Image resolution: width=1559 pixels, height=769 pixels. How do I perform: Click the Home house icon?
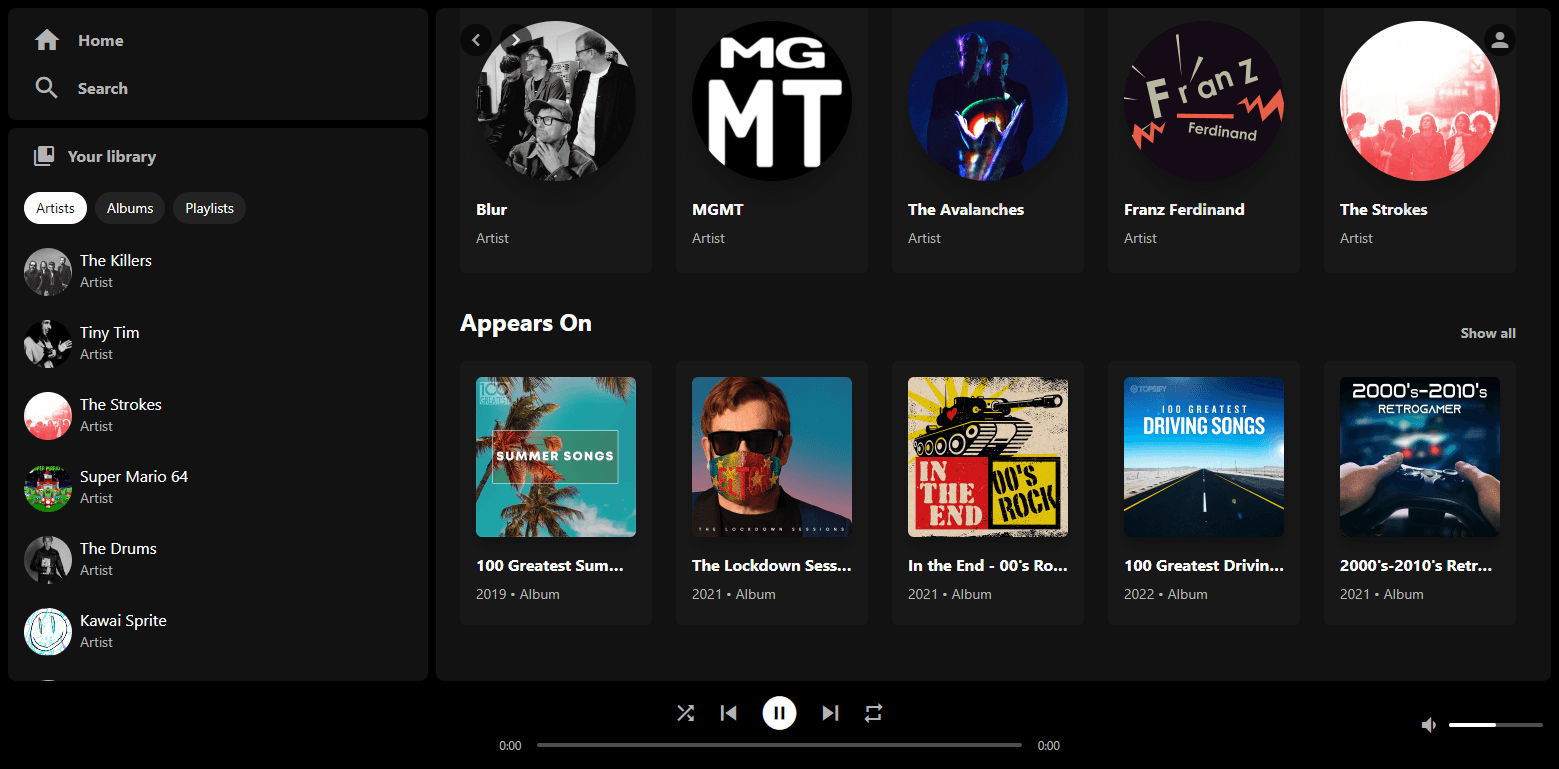(46, 40)
